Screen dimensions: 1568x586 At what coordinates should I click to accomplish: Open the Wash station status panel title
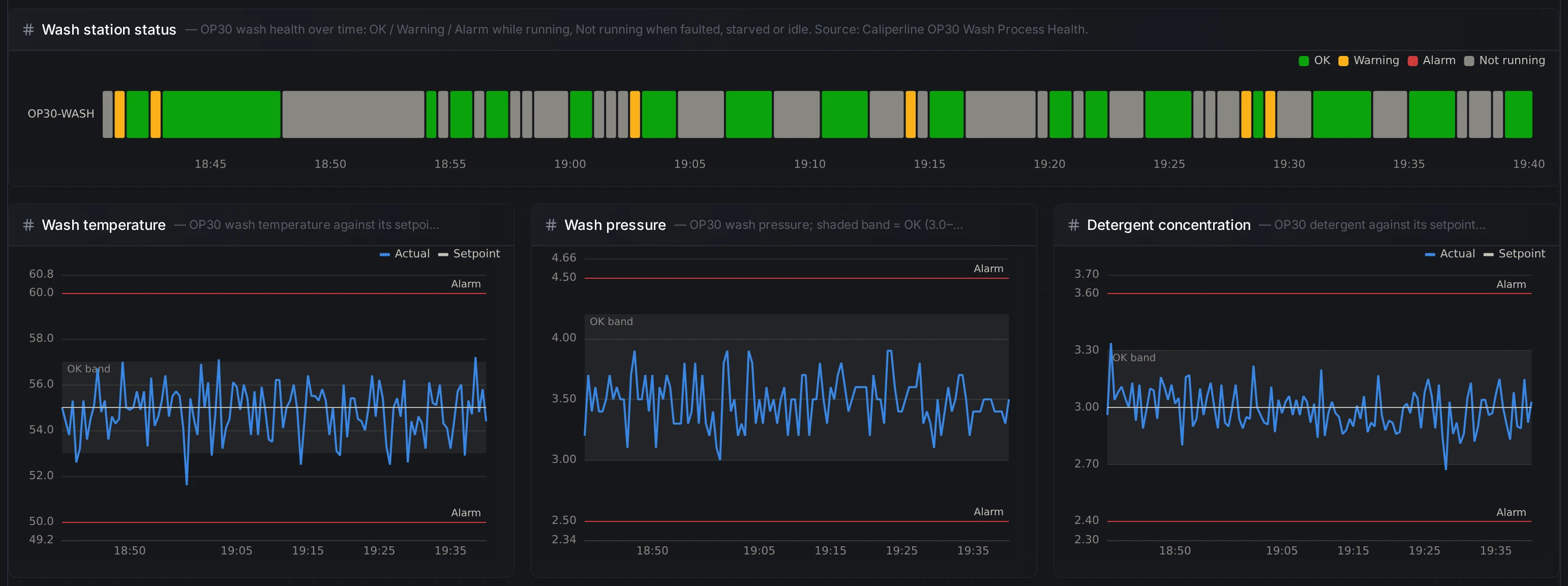pyautogui.click(x=109, y=29)
